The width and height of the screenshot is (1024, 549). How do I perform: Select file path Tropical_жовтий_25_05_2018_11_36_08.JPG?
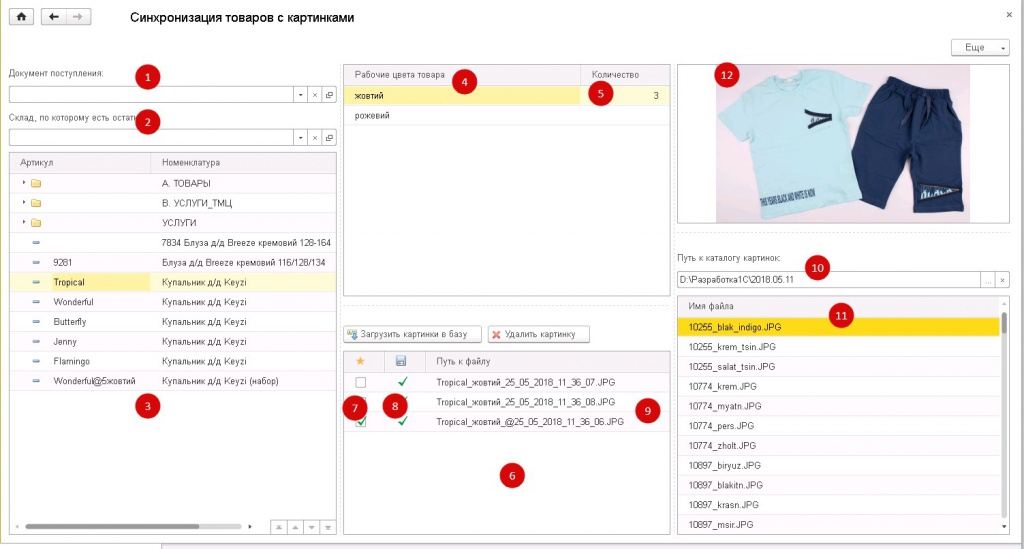526,402
